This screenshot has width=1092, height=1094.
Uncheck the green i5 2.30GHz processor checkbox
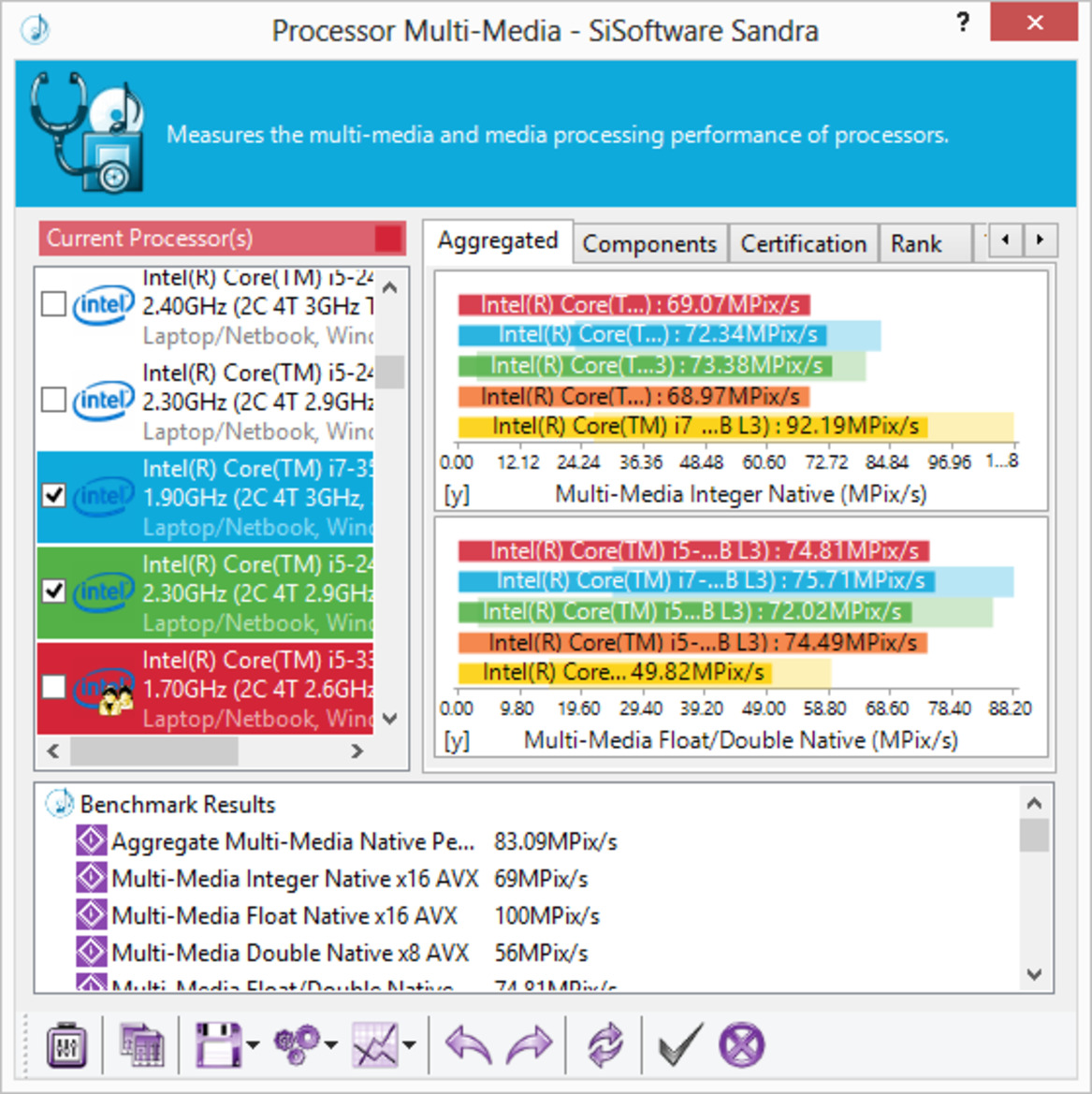click(53, 591)
